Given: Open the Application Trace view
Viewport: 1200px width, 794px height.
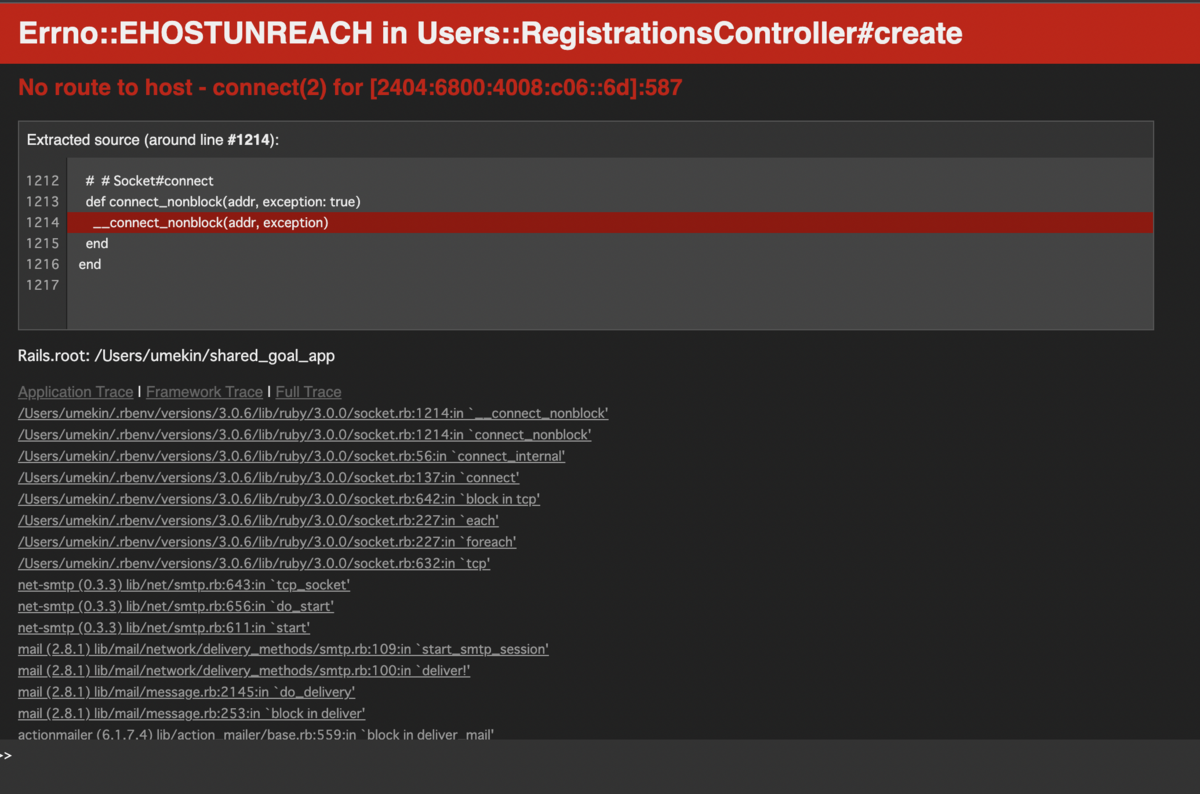Looking at the screenshot, I should tap(74, 391).
